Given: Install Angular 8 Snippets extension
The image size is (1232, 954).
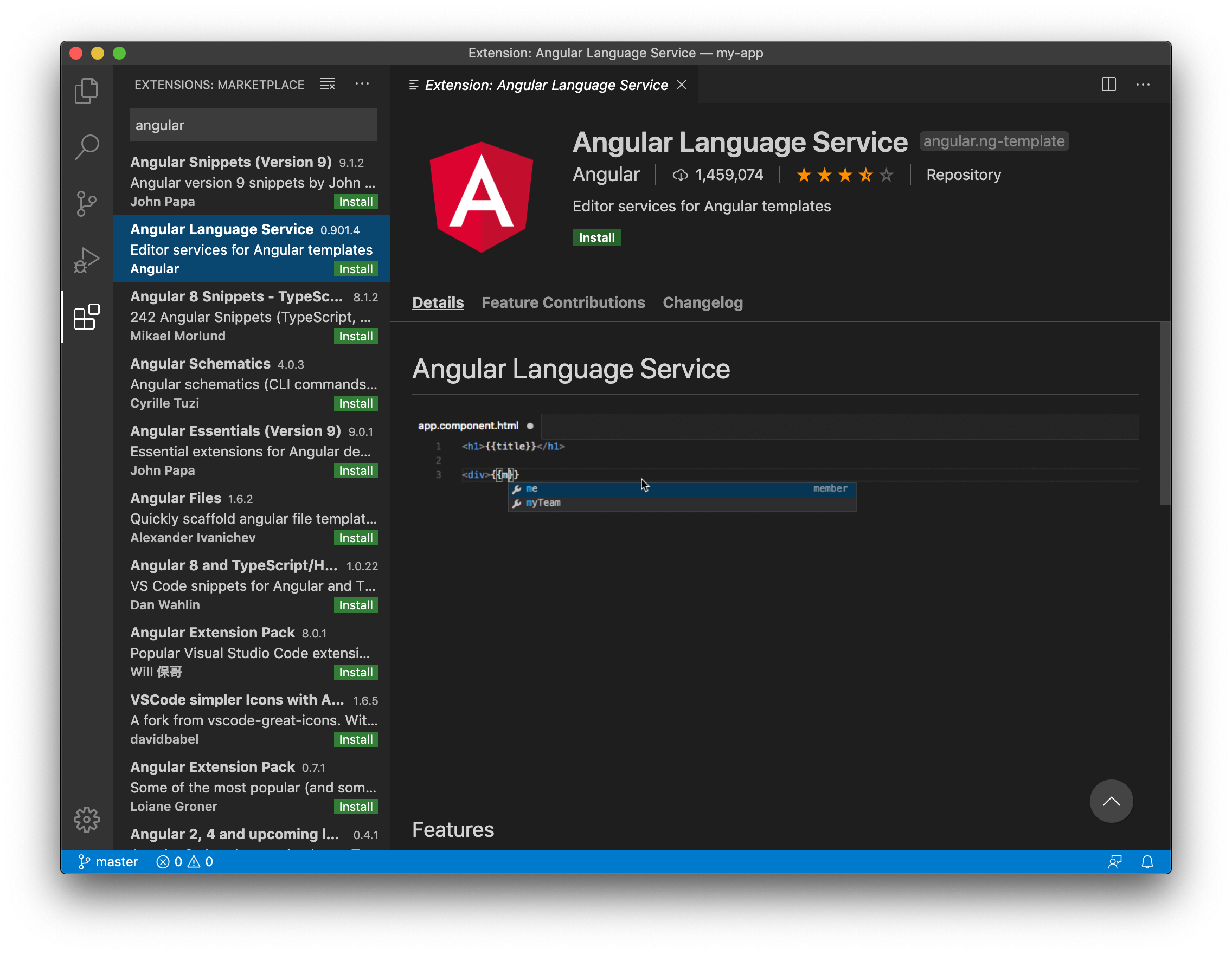Looking at the screenshot, I should (355, 336).
